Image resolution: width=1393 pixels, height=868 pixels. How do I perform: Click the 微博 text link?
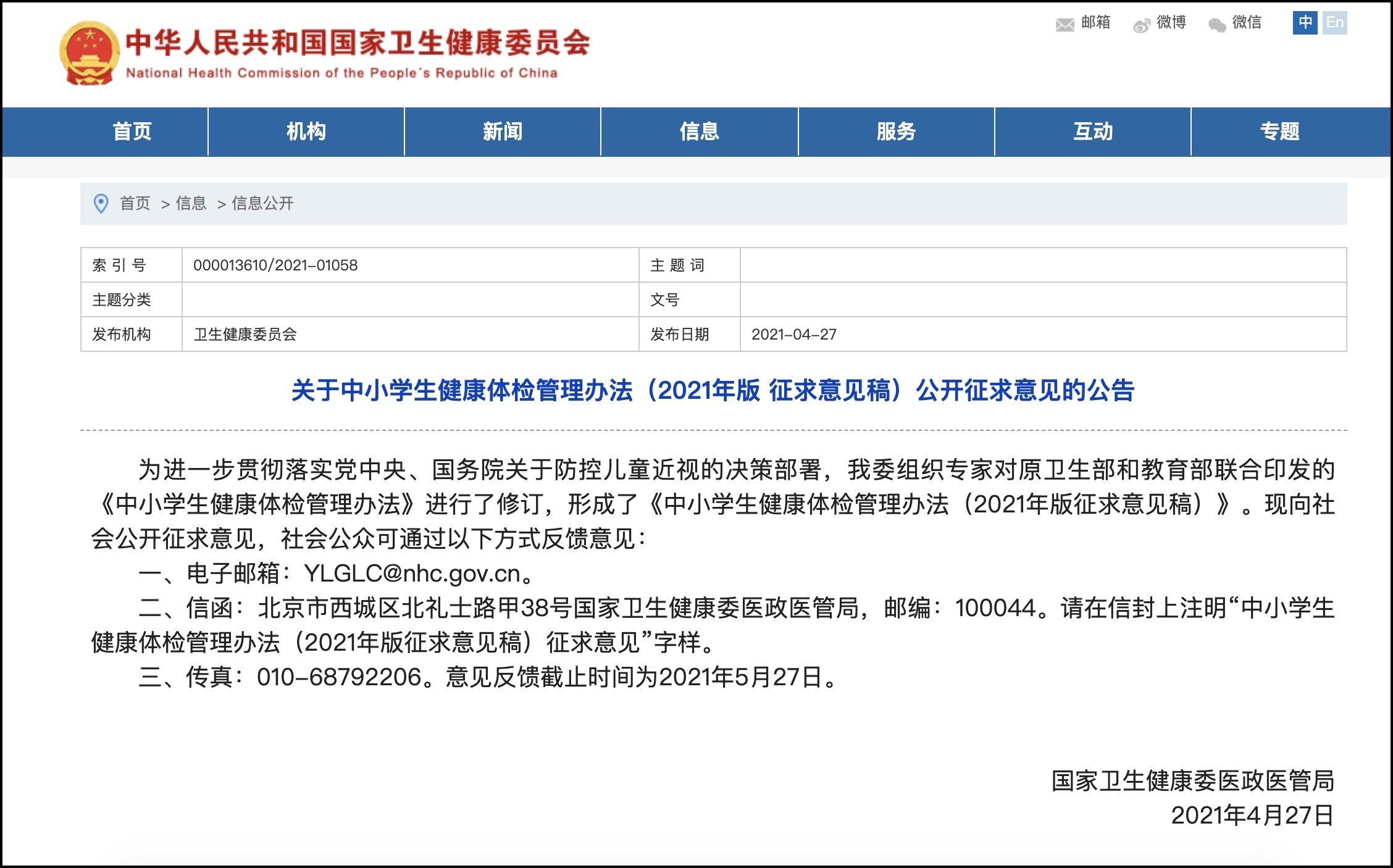pyautogui.click(x=1171, y=23)
